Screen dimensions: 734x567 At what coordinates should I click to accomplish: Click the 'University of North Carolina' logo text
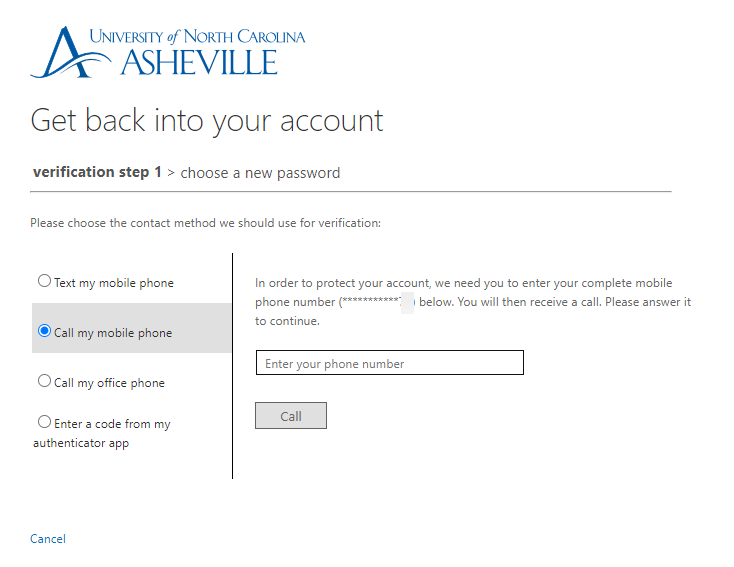tap(197, 37)
